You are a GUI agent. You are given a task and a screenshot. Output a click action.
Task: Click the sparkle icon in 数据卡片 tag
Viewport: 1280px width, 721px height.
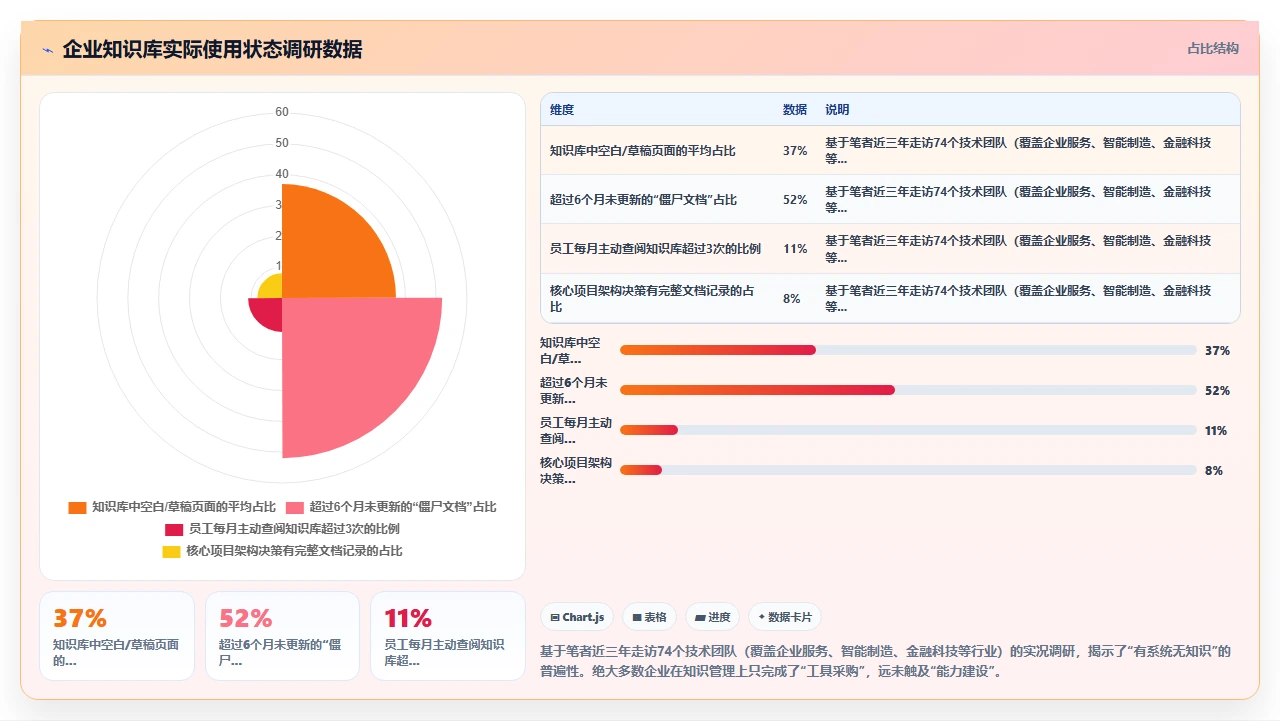pos(762,618)
